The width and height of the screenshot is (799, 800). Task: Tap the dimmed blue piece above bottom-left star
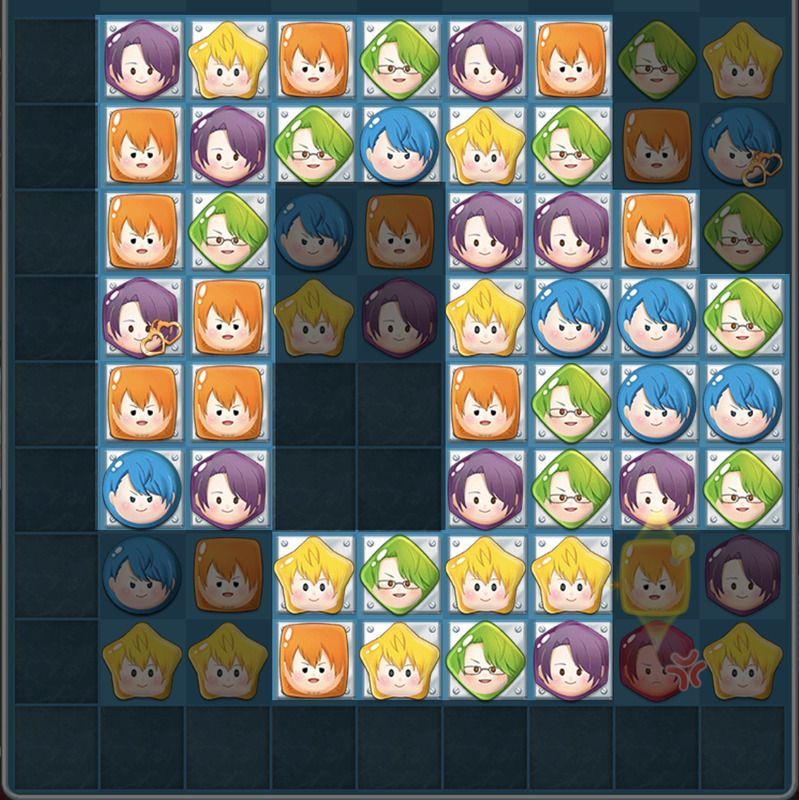pos(142,575)
